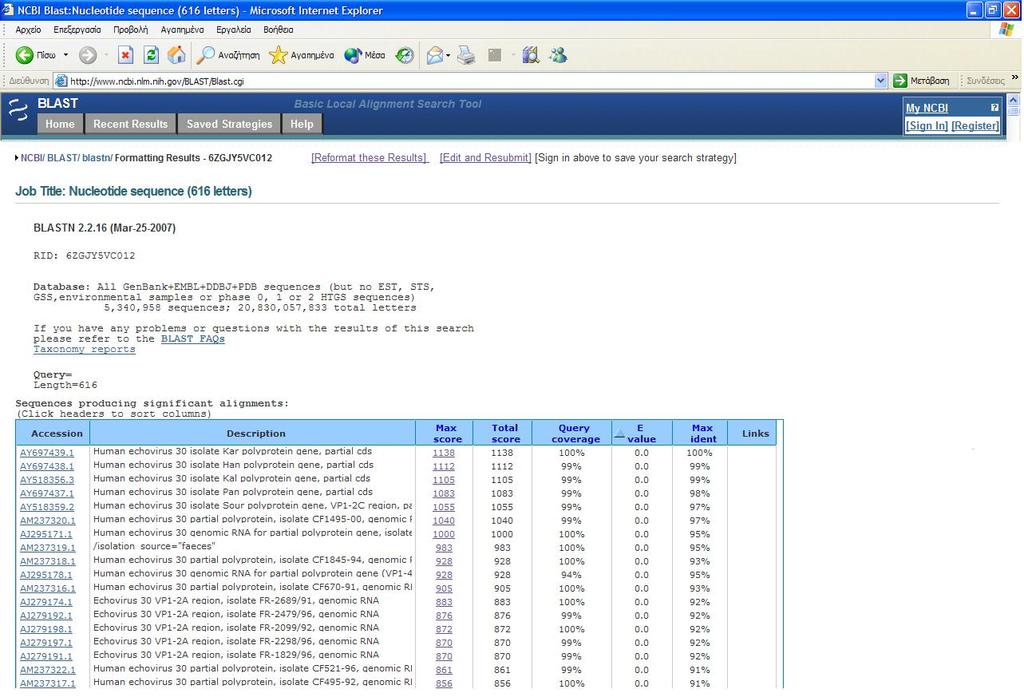Click the BLAST logo icon

[18, 109]
